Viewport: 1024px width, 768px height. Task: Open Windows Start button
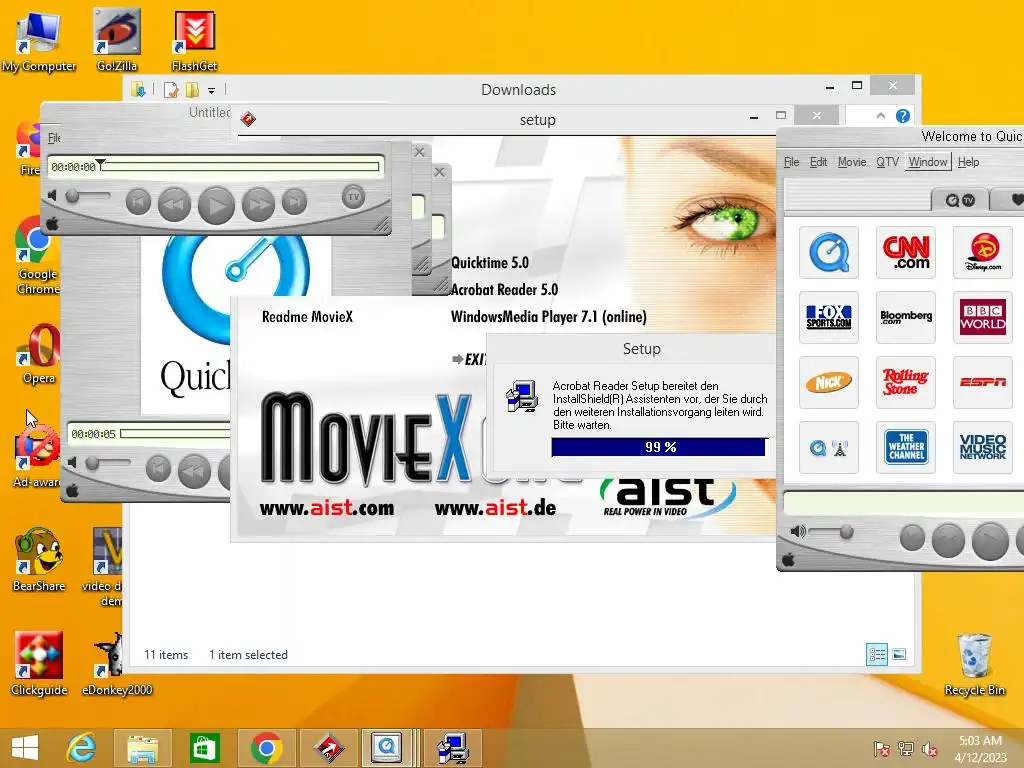pos(25,748)
